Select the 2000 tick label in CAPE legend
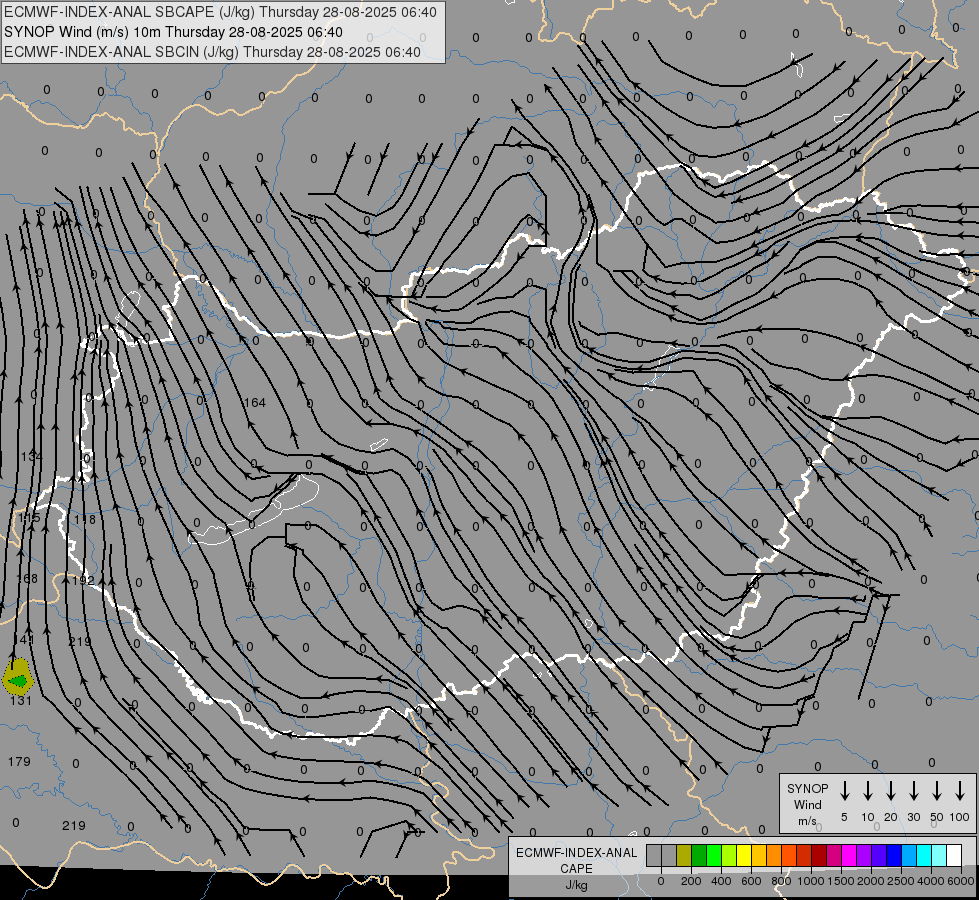Viewport: 979px width, 900px height. point(870,881)
